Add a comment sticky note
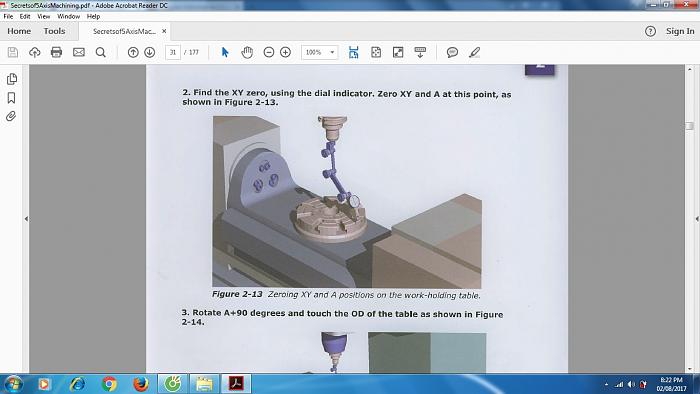This screenshot has height=394, width=700. coord(452,52)
